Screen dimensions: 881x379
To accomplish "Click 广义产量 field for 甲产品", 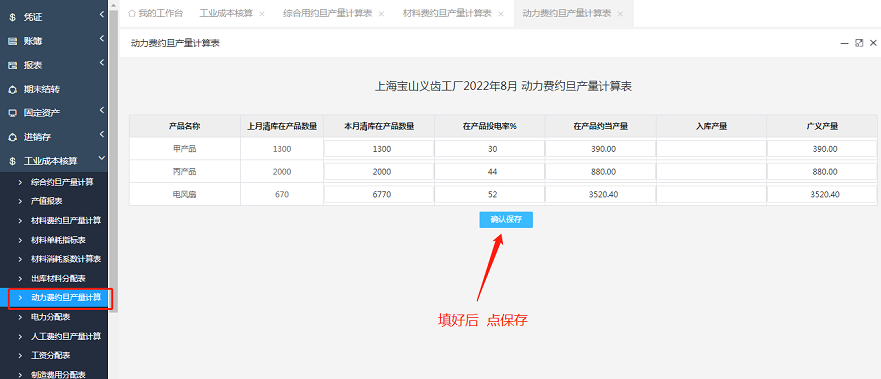I will (x=822, y=149).
